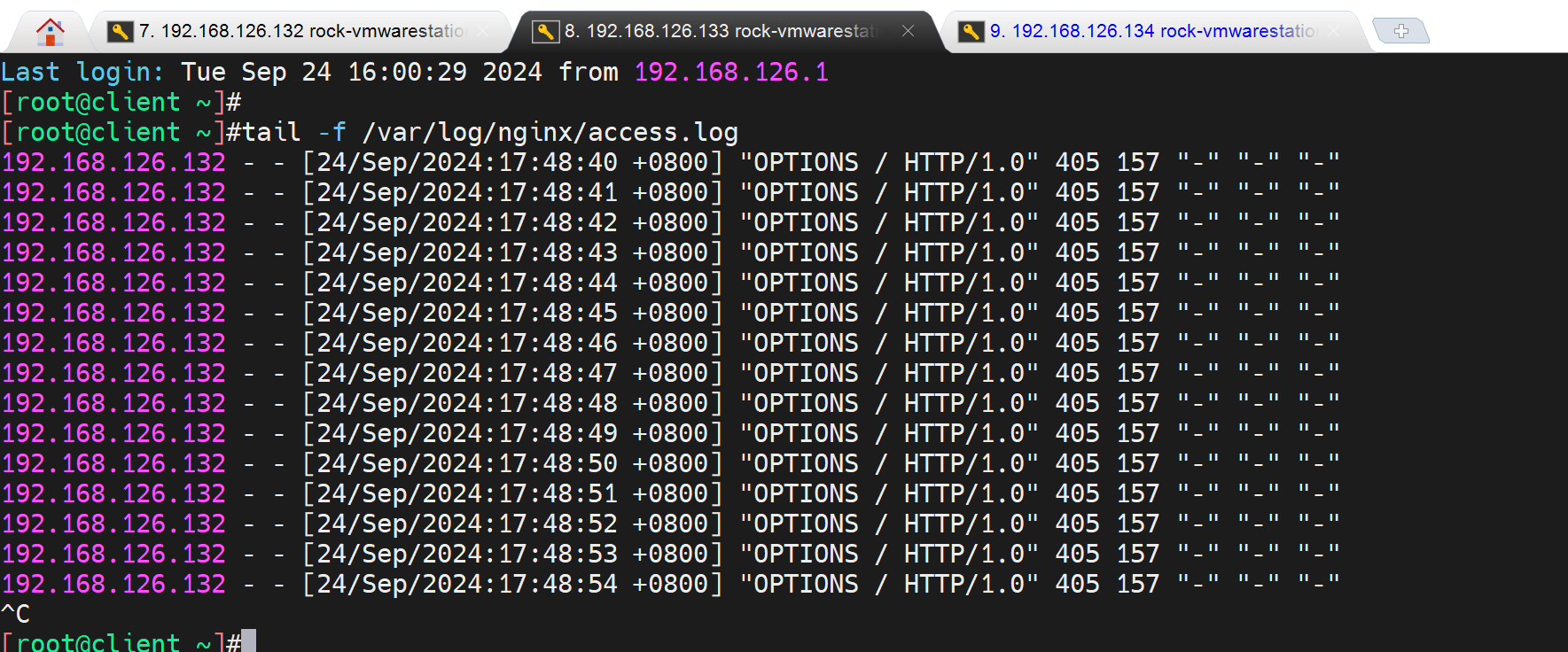This screenshot has height=652, width=1568.
Task: Click the key icon on session tab 7
Action: coord(120,32)
